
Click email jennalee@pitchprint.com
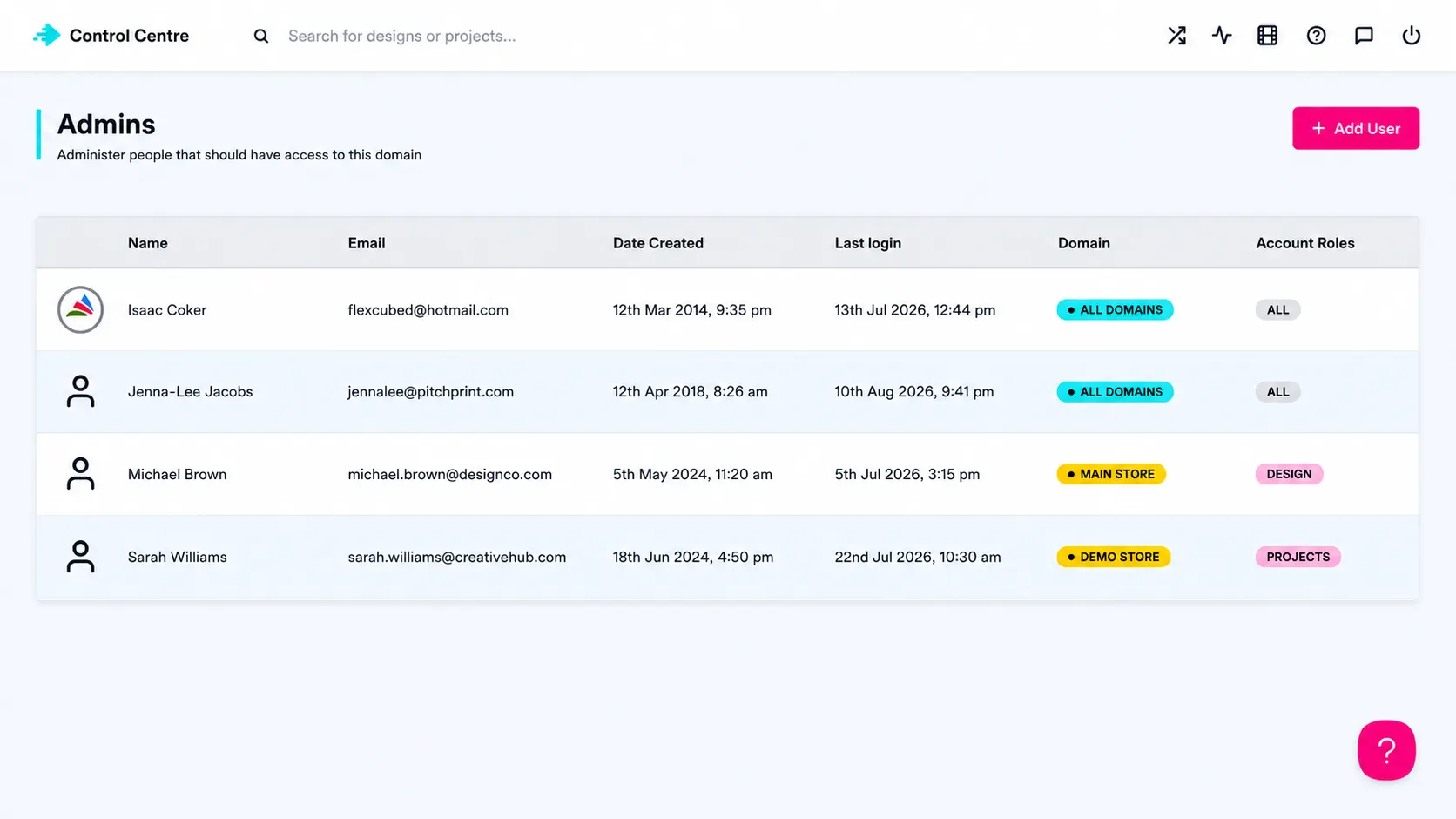coord(431,391)
